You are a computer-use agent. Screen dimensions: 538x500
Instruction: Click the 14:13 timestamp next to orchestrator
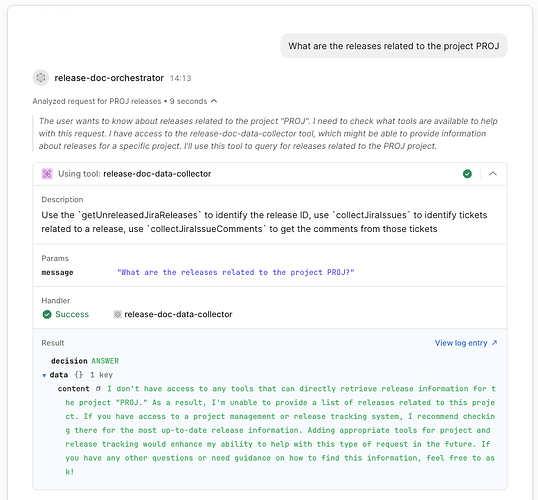click(180, 78)
